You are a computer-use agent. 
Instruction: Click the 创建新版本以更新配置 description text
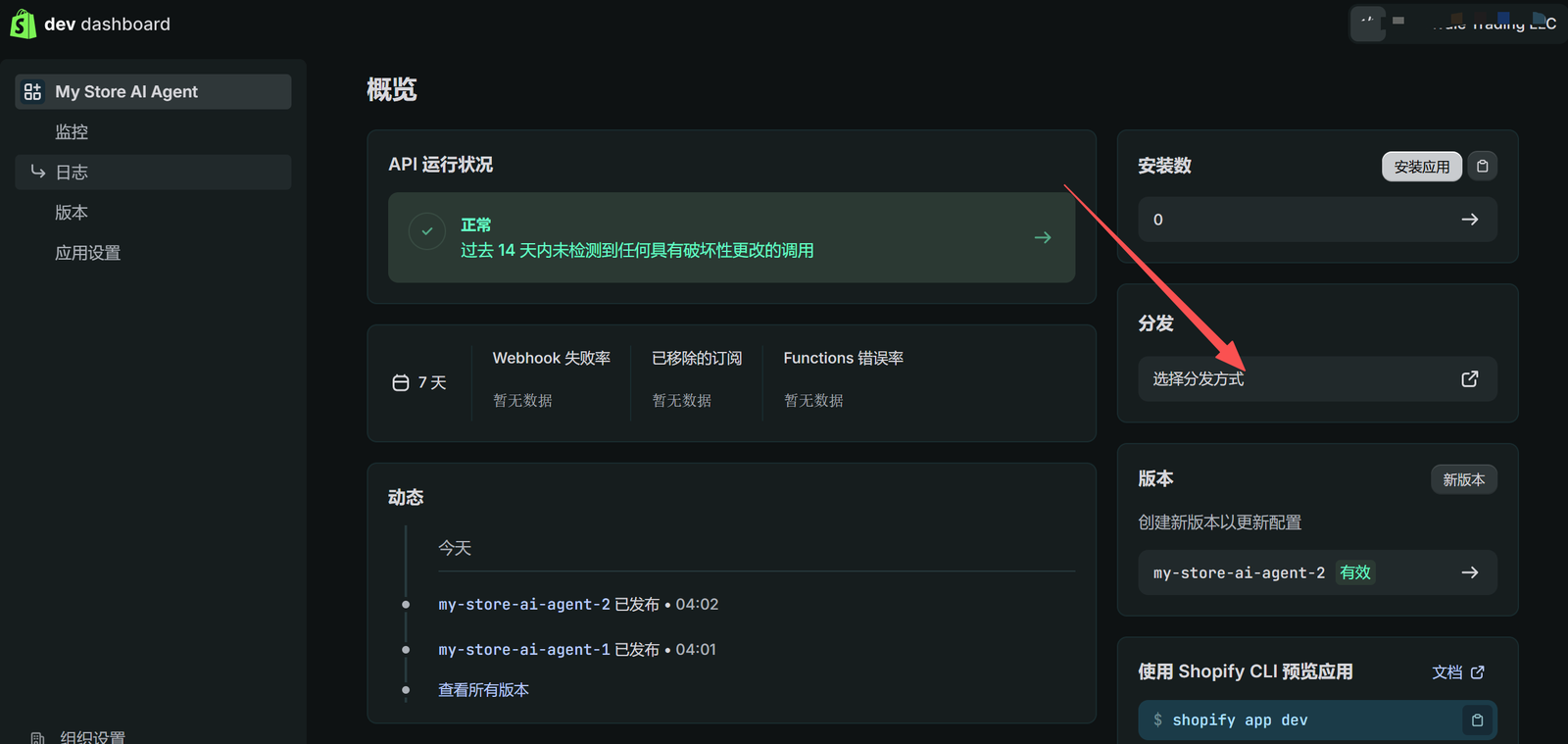[x=1220, y=522]
